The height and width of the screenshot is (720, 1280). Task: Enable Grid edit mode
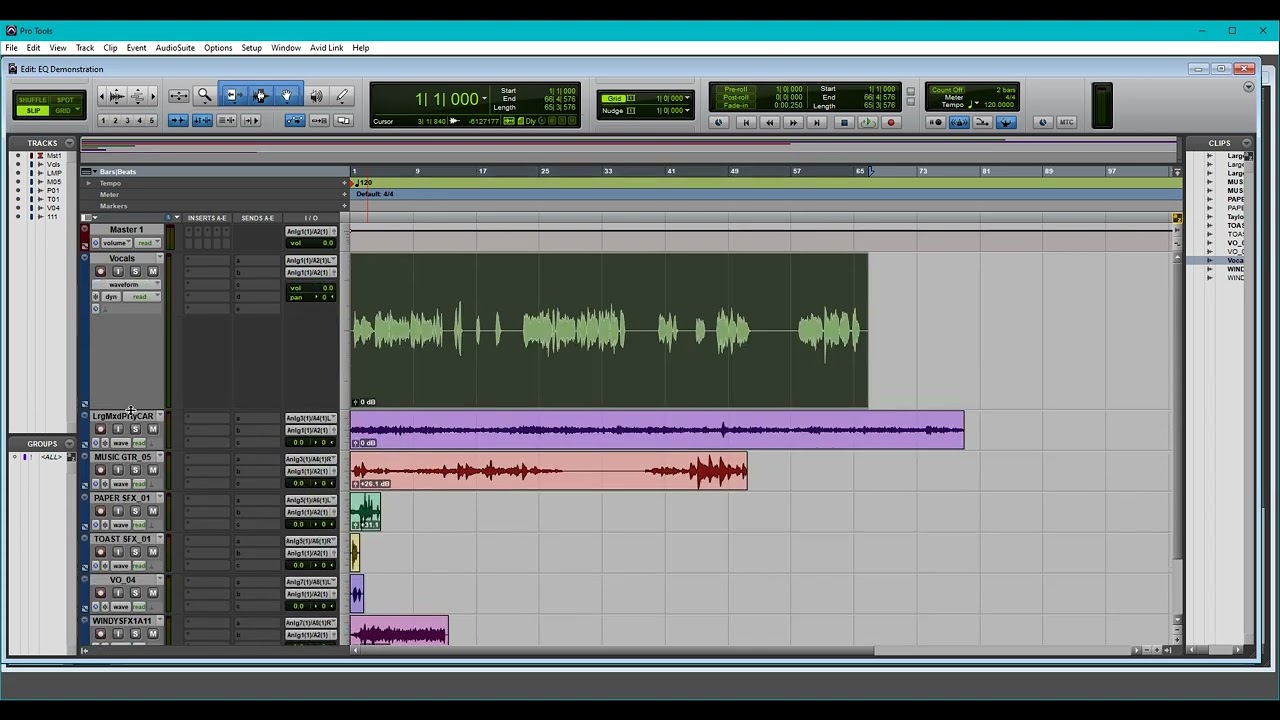pos(65,110)
